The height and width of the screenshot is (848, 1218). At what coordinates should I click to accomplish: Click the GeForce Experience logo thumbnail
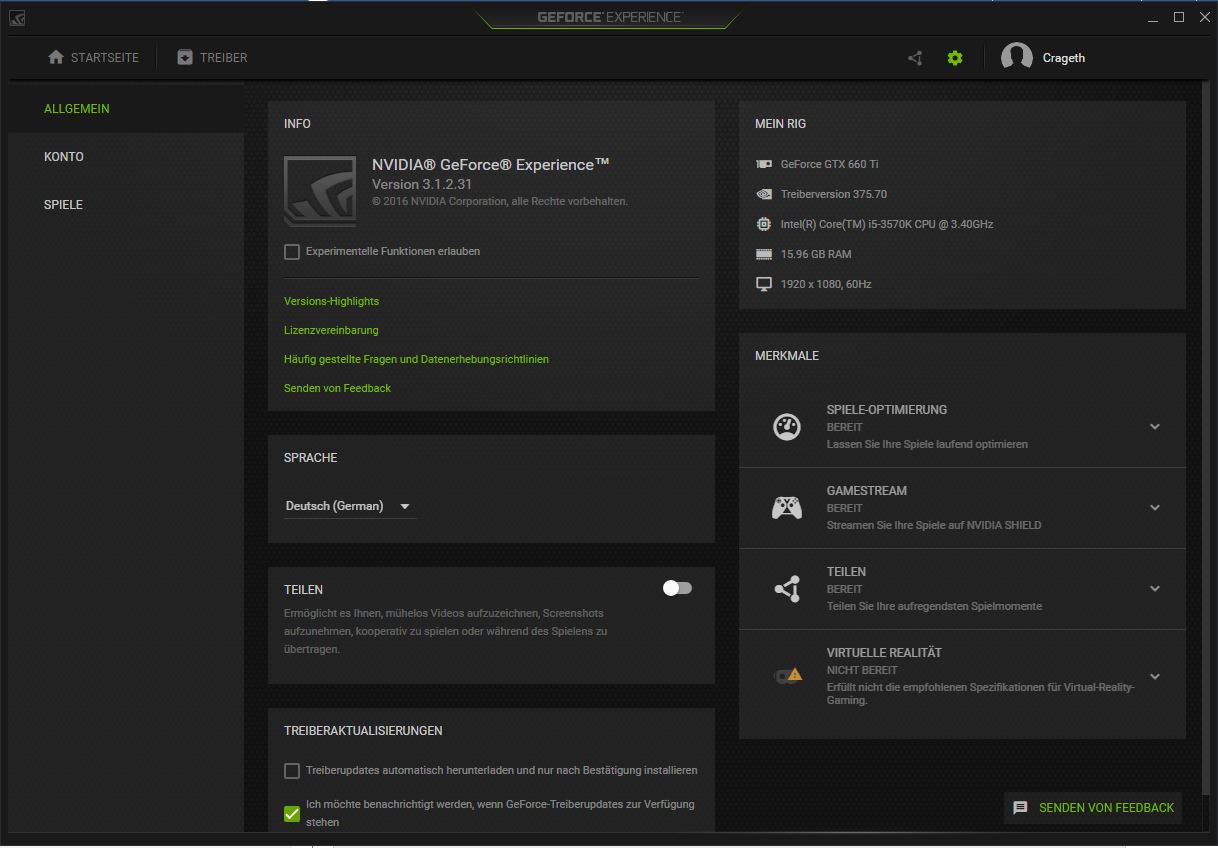tap(320, 192)
